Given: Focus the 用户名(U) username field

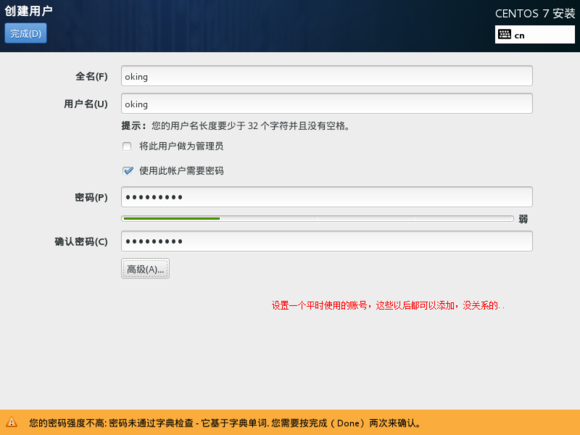Looking at the screenshot, I should click(327, 104).
